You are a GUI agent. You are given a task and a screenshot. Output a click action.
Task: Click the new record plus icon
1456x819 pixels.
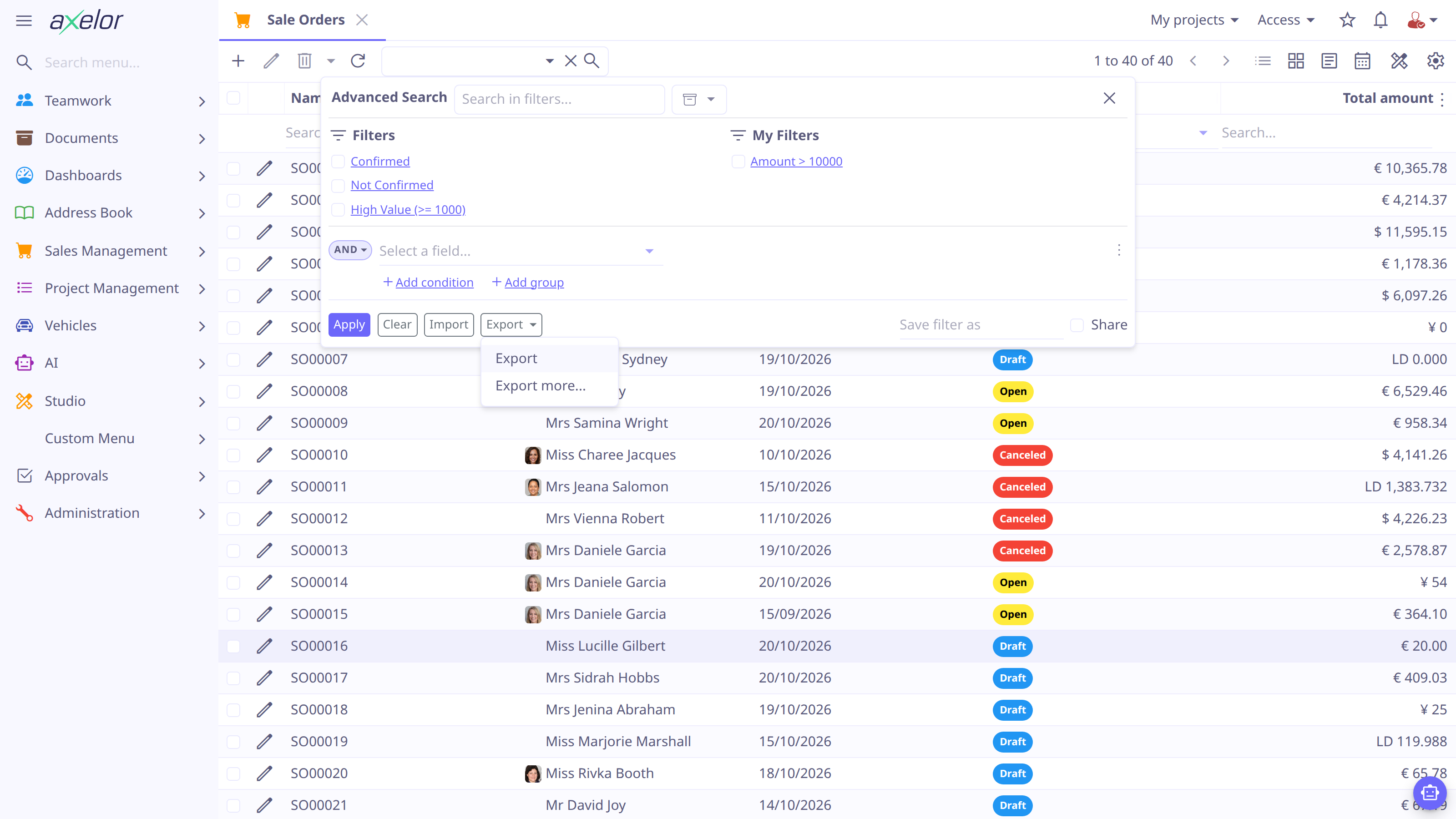pyautogui.click(x=238, y=61)
